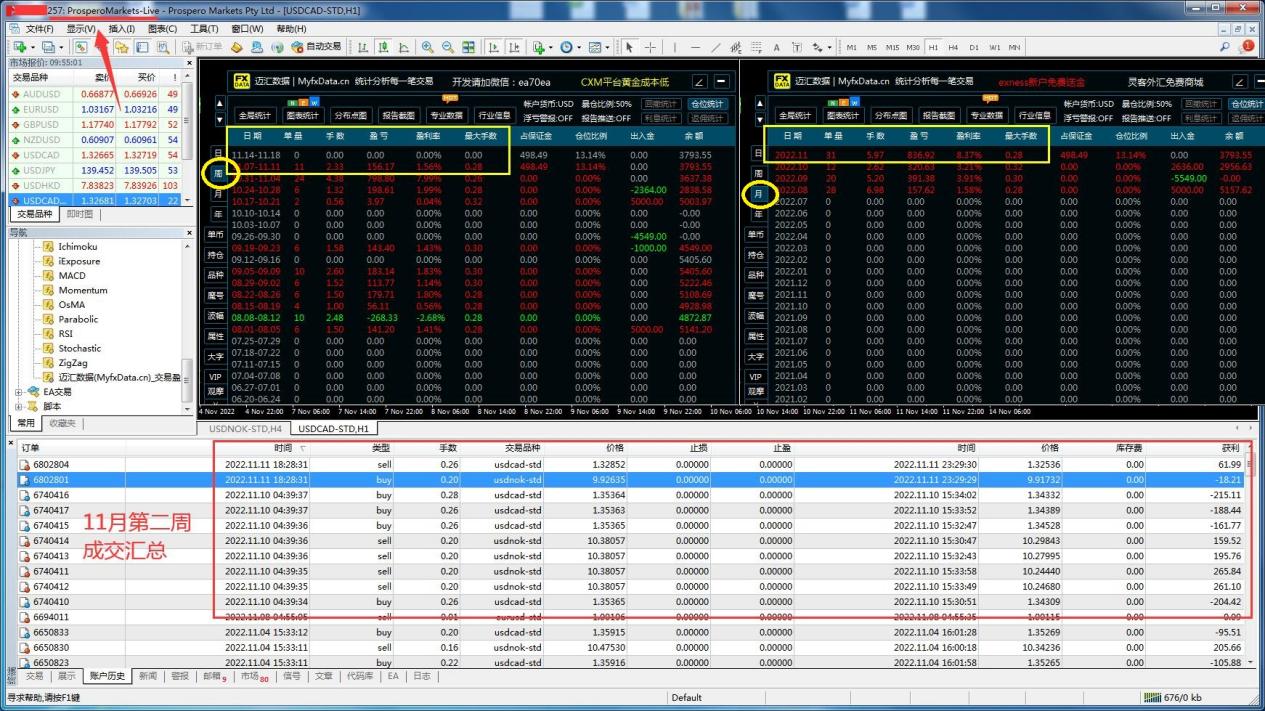Click the Navigator panel vertical scrollbar

(189, 325)
